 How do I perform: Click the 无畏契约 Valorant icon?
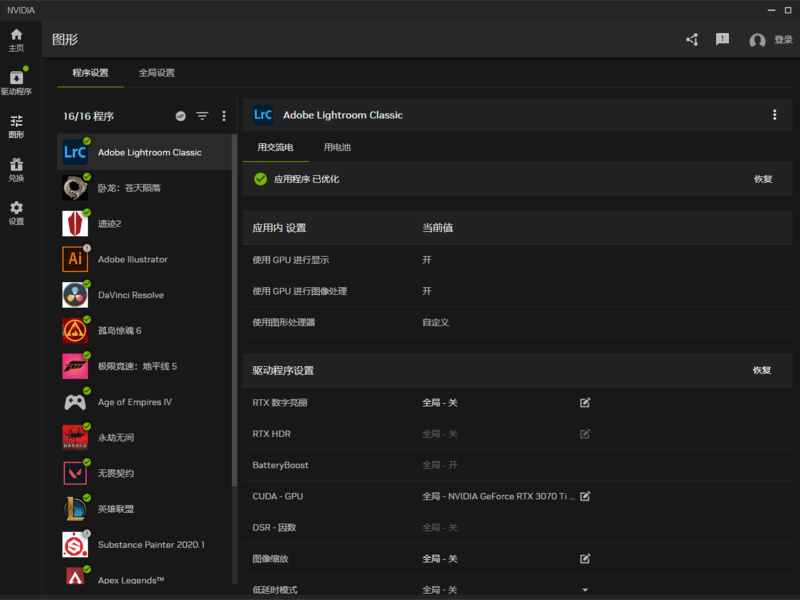tap(75, 473)
